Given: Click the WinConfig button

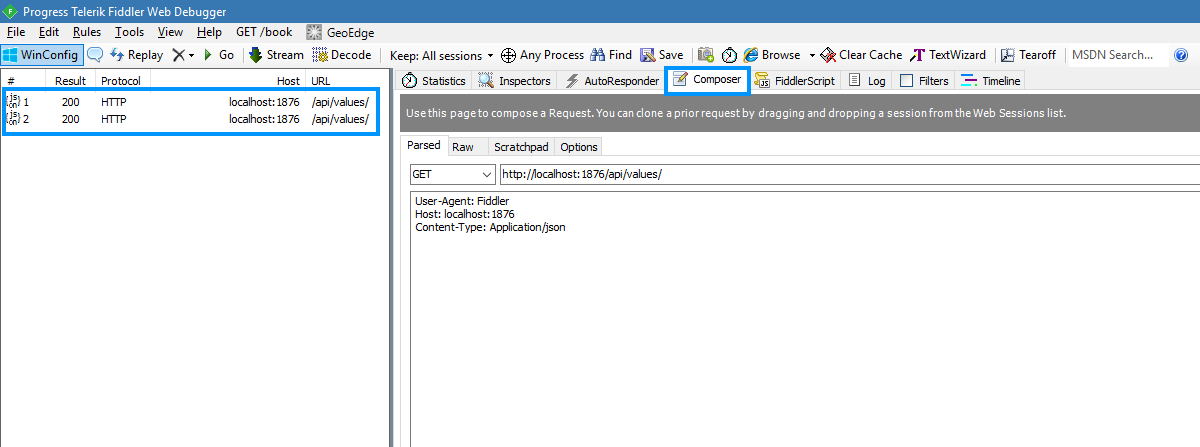Looking at the screenshot, I should 41,55.
